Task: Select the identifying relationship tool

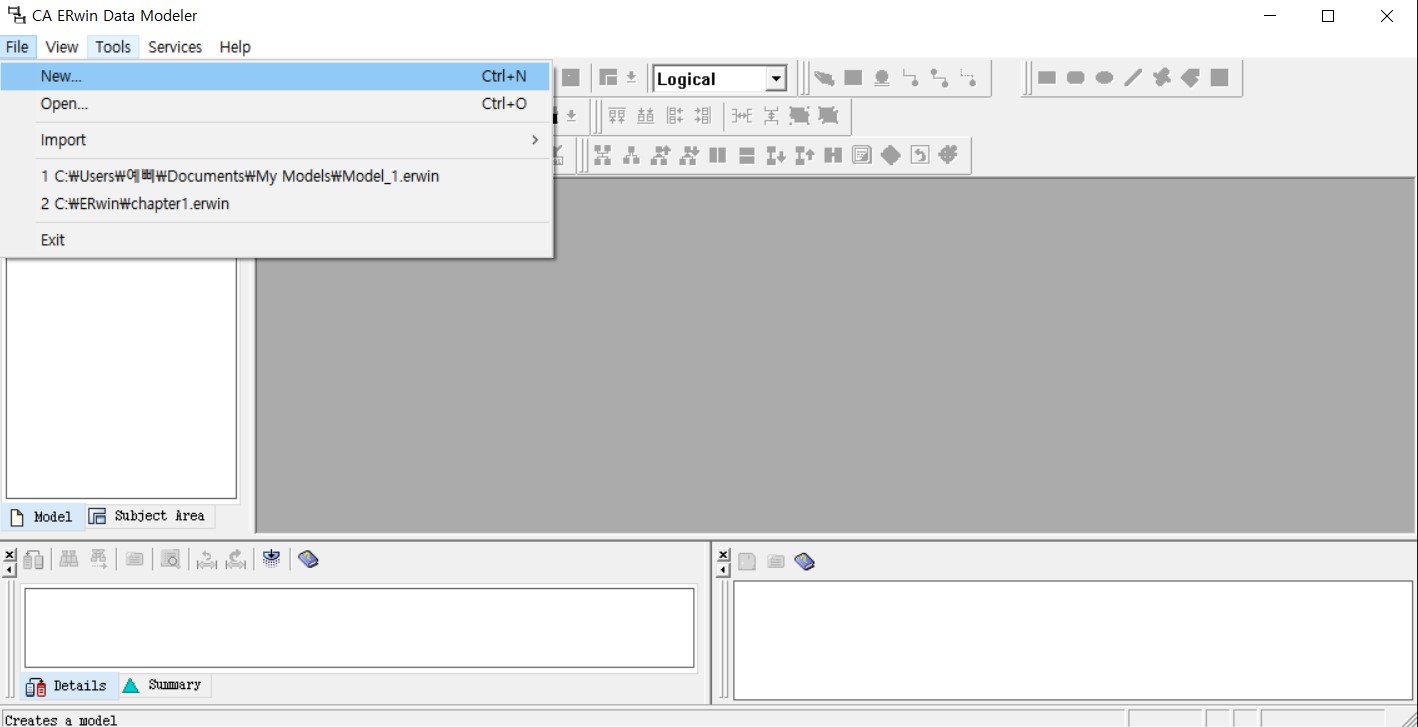Action: 910,78
